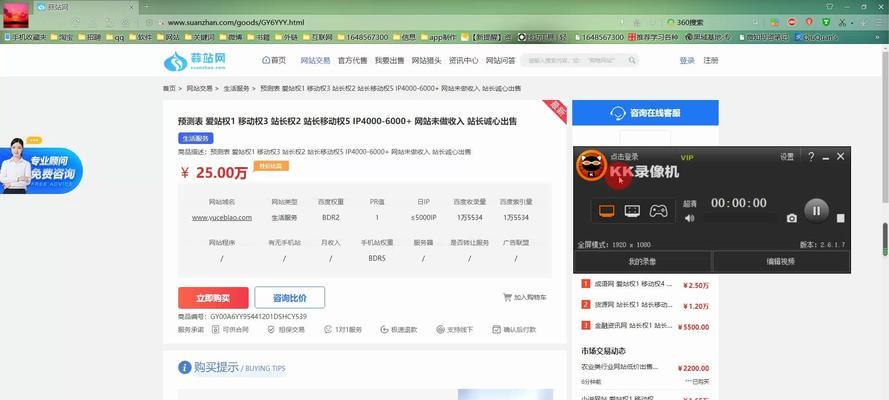Open 外链 bookmarks folder
The width and height of the screenshot is (889, 400).
click(x=286, y=37)
